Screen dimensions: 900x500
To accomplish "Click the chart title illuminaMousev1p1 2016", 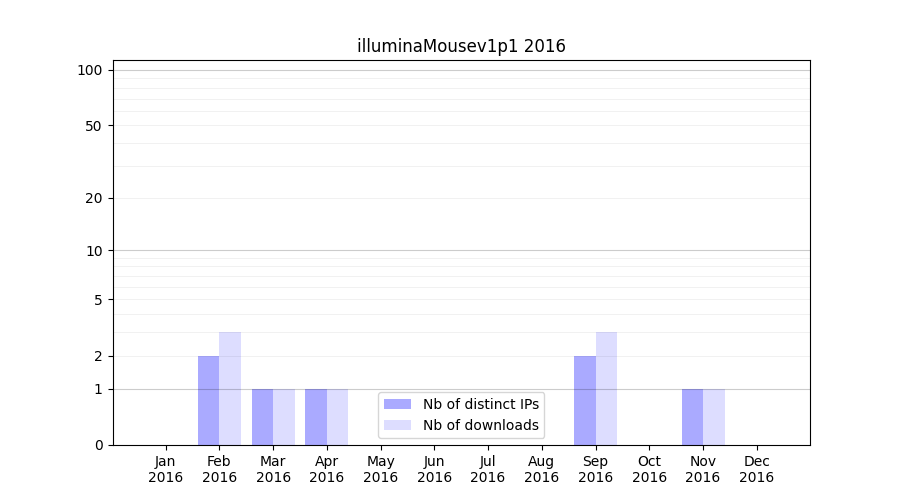I will pos(461,46).
